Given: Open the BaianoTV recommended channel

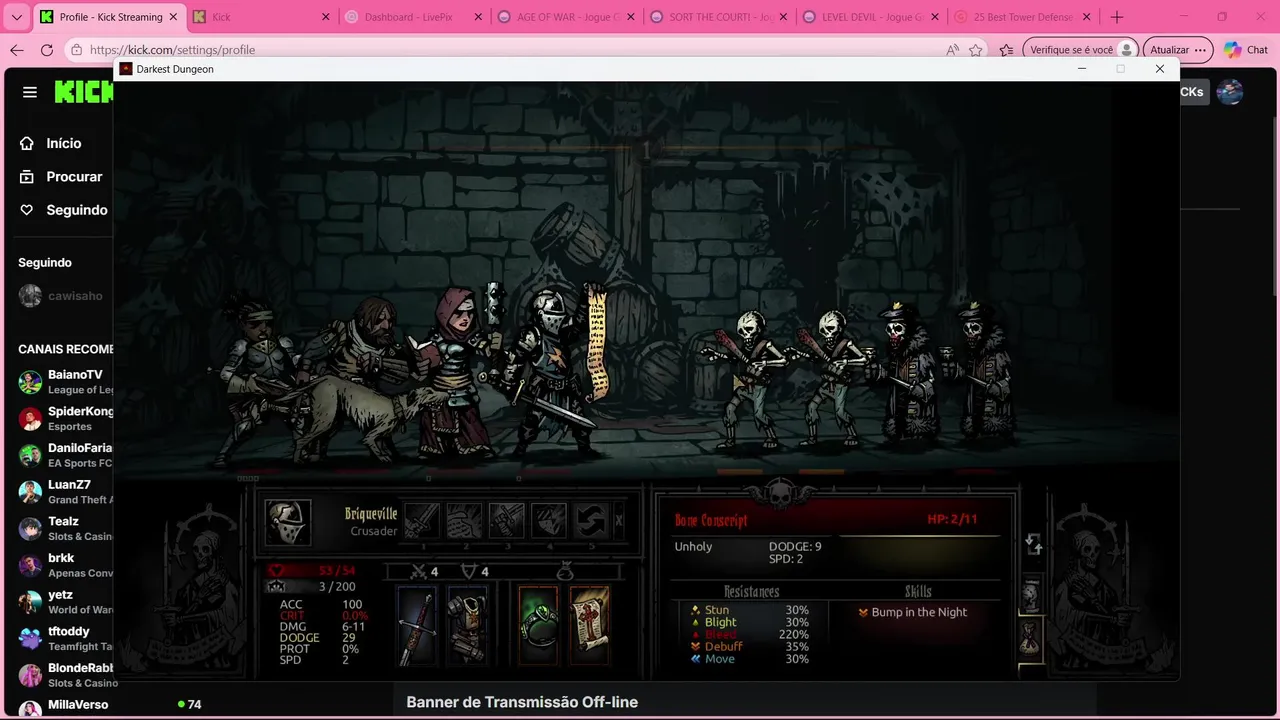Looking at the screenshot, I should click(64, 382).
